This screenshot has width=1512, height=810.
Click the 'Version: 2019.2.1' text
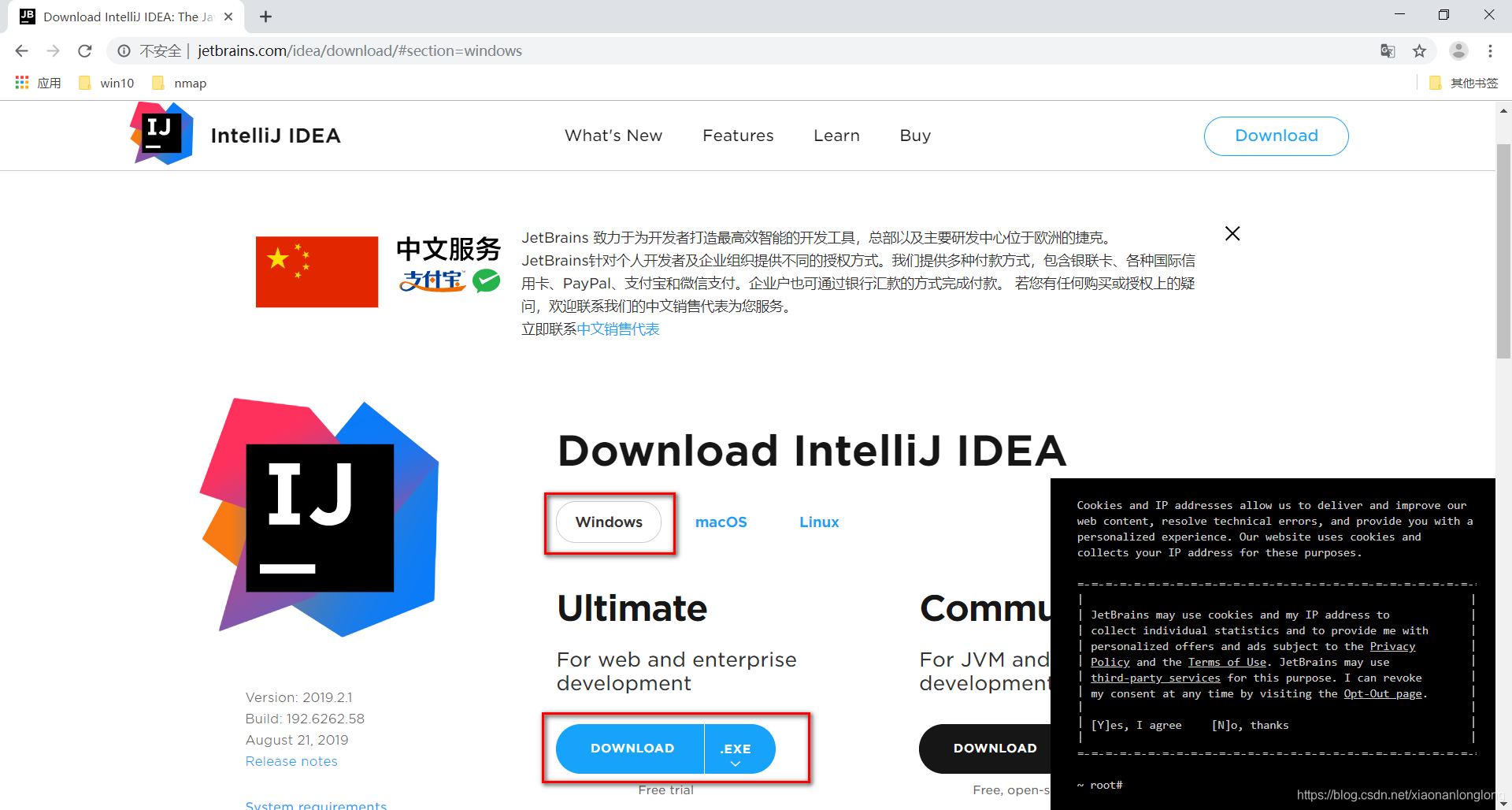[298, 697]
